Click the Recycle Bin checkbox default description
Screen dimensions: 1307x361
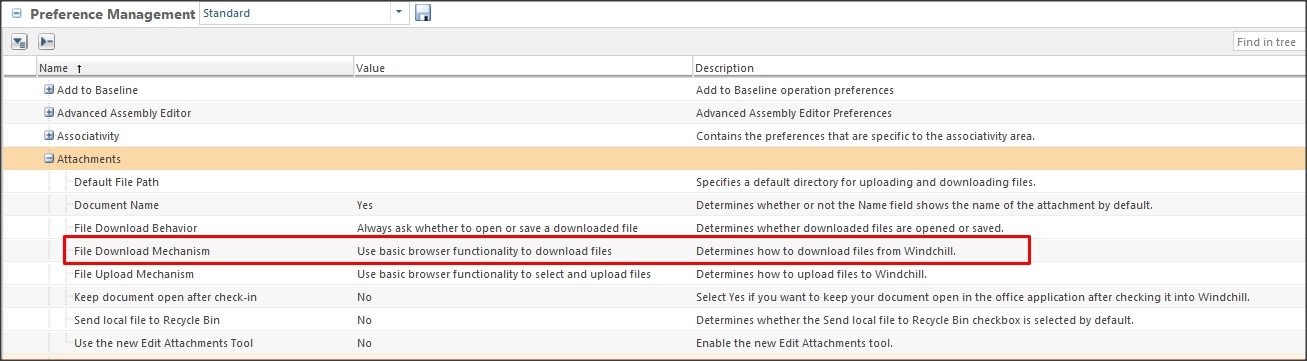(x=915, y=320)
